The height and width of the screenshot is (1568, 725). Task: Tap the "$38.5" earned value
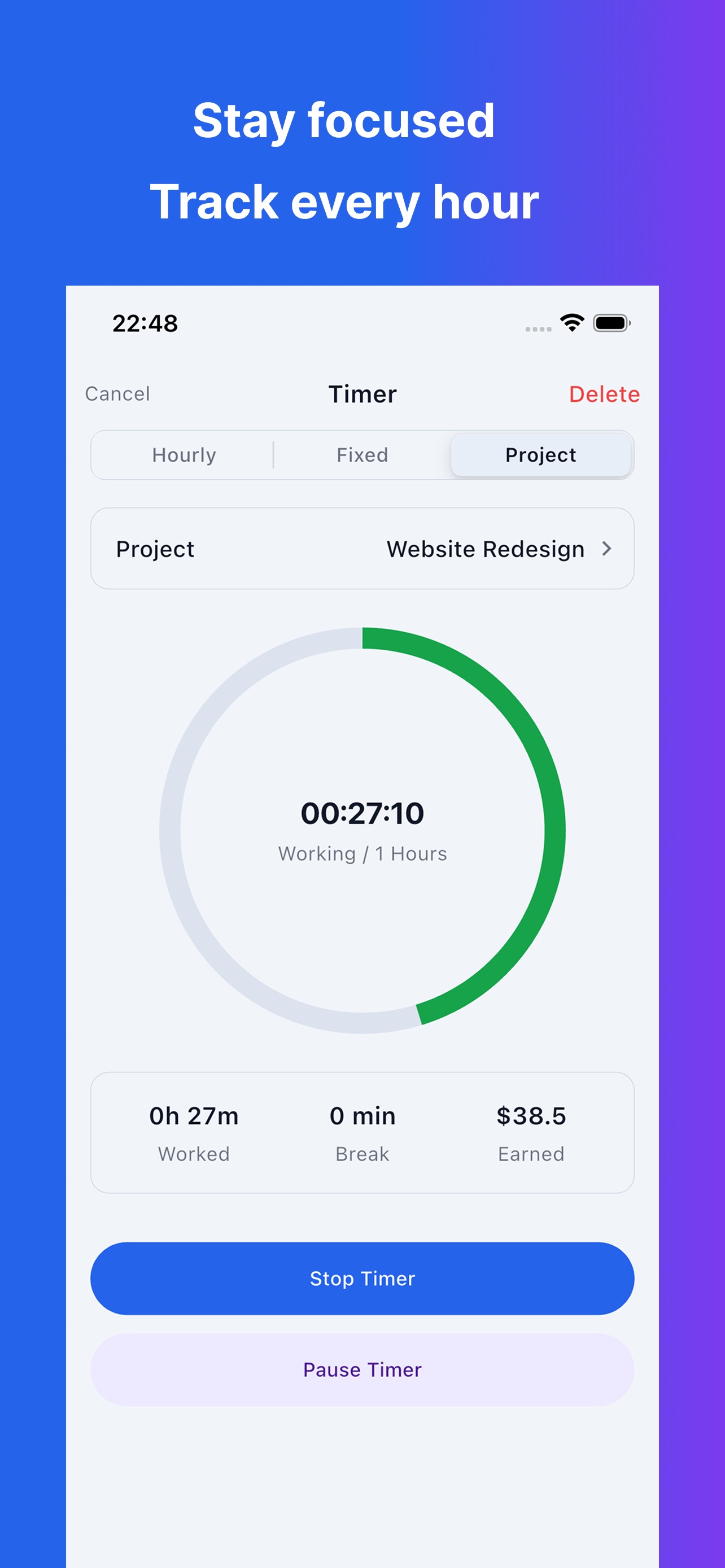531,1116
